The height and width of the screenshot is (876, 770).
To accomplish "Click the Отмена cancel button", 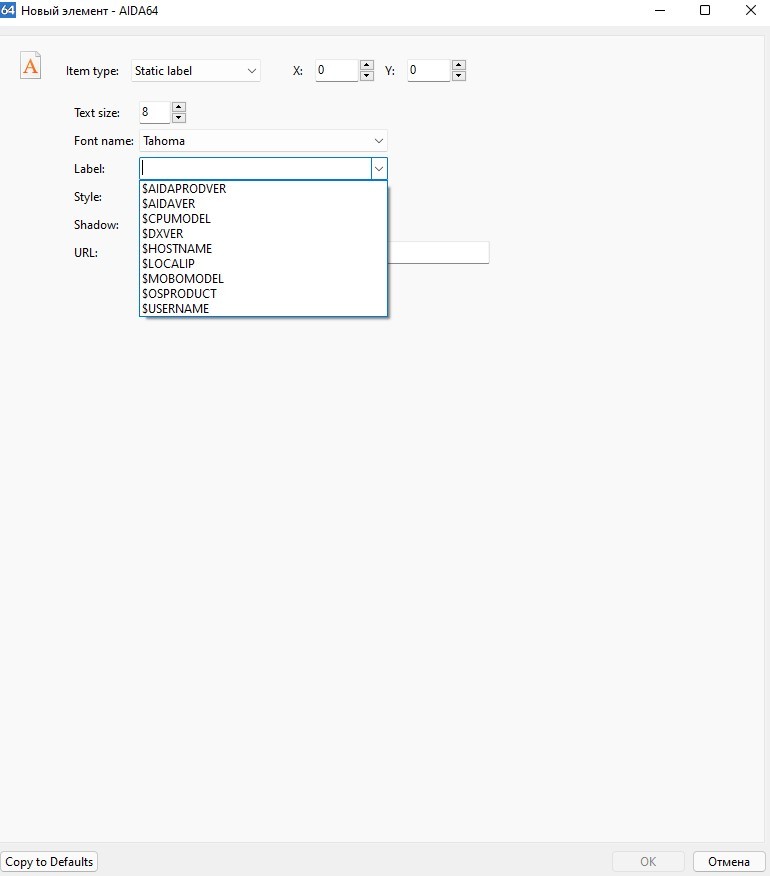I will pos(729,861).
